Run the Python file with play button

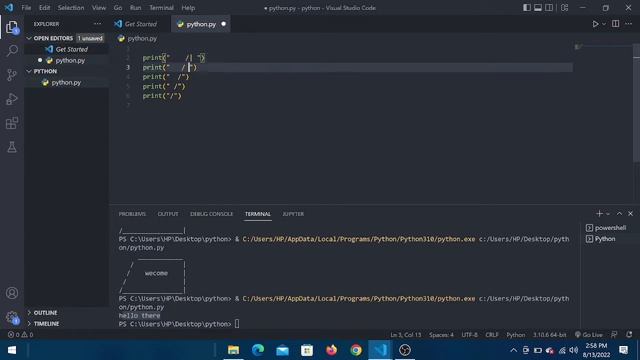[595, 24]
